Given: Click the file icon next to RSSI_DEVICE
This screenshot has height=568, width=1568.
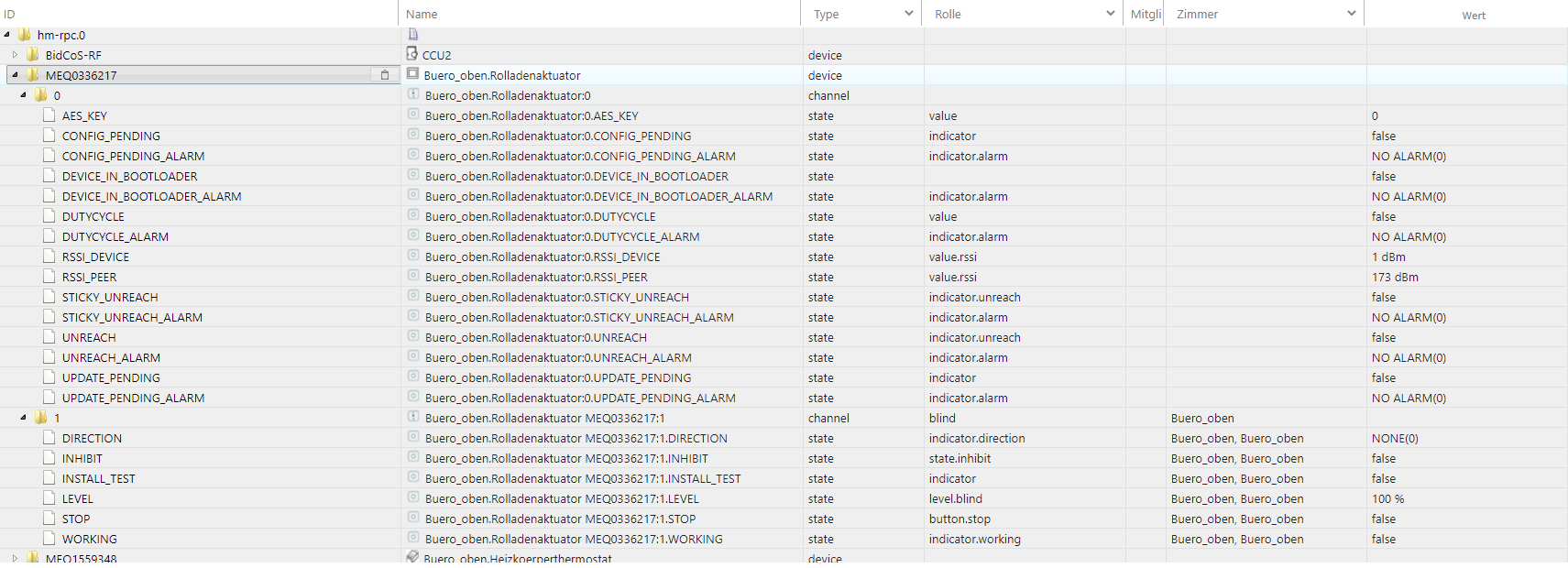Looking at the screenshot, I should (49, 257).
